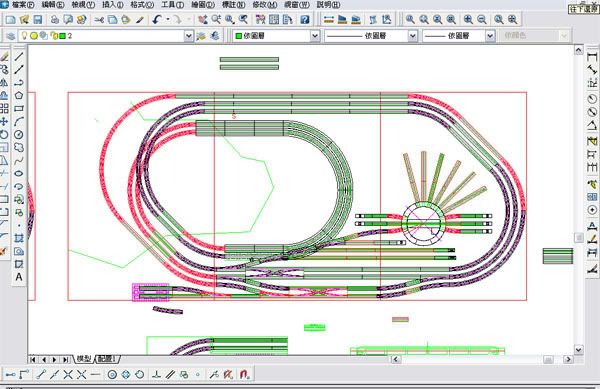The height and width of the screenshot is (389, 600).
Task: Click the vertical scrollbar down arrow
Action: pos(579,349)
